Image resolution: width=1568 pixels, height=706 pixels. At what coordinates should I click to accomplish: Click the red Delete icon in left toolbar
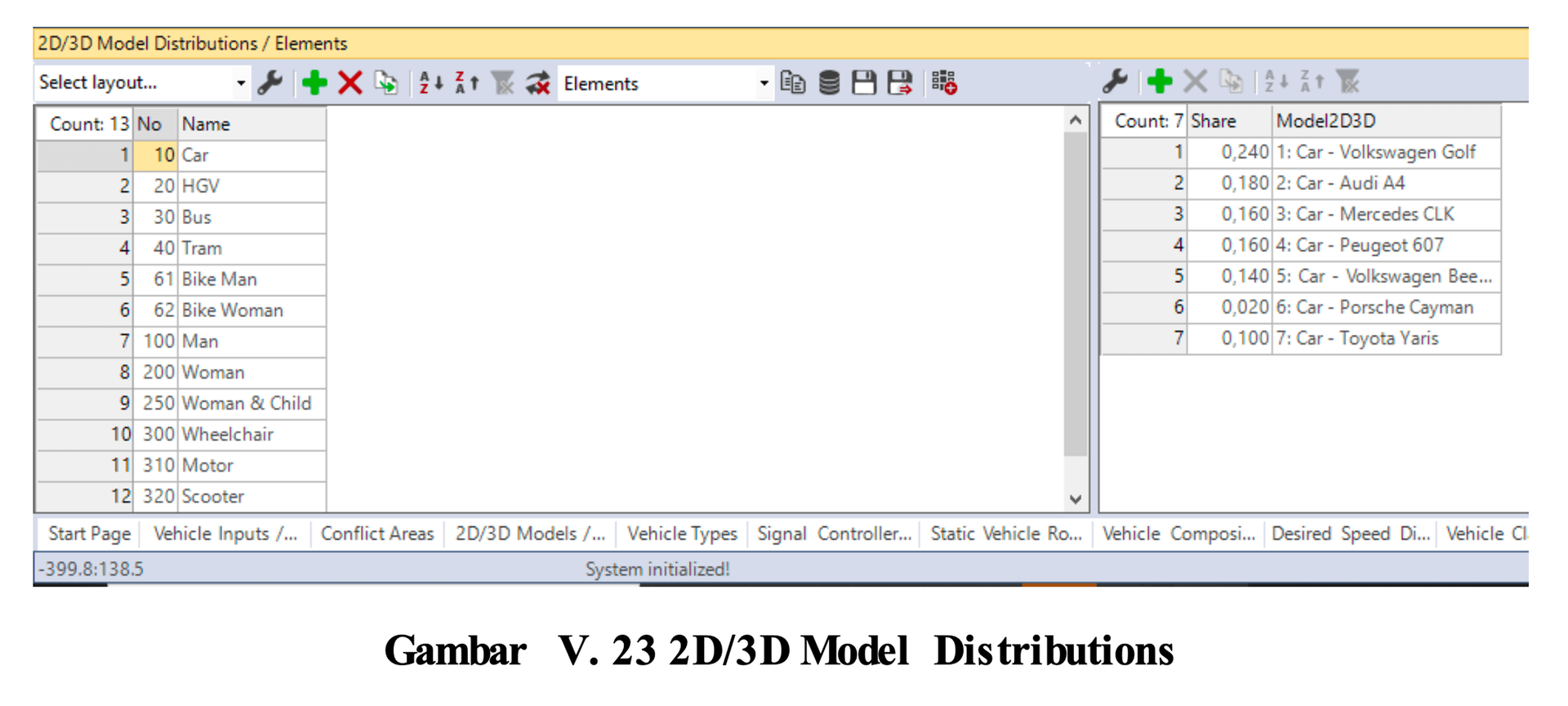(x=350, y=83)
